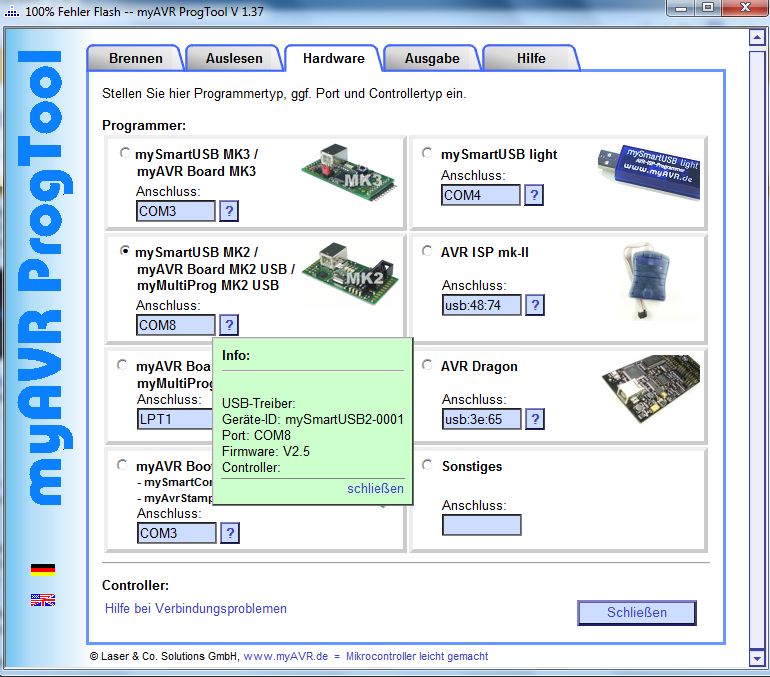Click the Geräte-ID: mySmartUSB2-0001 text
This screenshot has width=770, height=677.
(x=313, y=419)
